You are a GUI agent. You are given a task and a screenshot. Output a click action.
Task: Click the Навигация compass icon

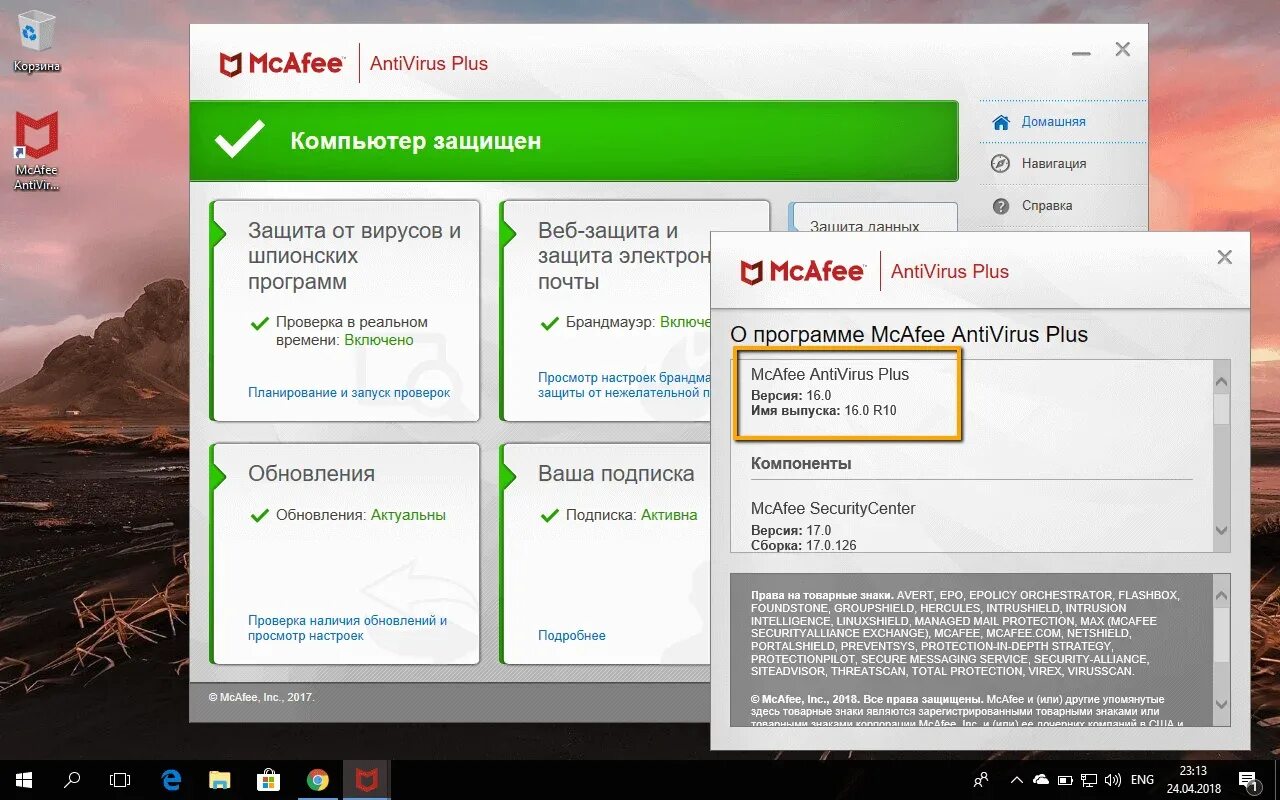[x=1000, y=164]
